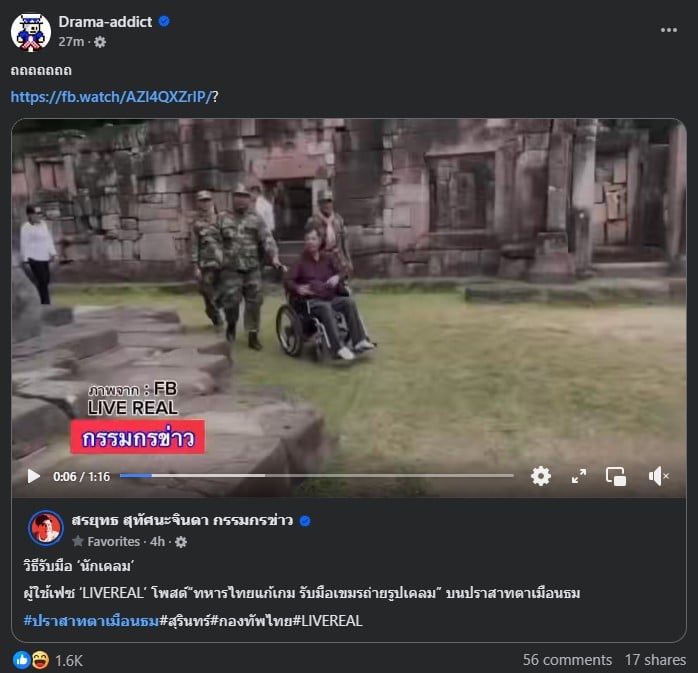Click shared caption วิธีรับมือ 'นักเคลม'
The image size is (698, 673).
coord(79,566)
